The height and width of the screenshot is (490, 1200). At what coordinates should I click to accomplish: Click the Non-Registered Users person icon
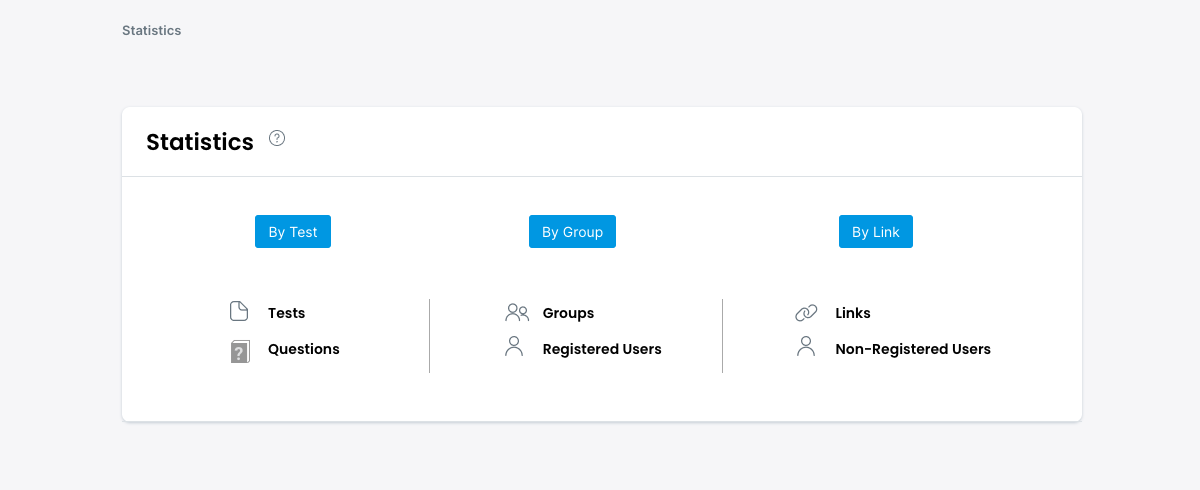[806, 348]
